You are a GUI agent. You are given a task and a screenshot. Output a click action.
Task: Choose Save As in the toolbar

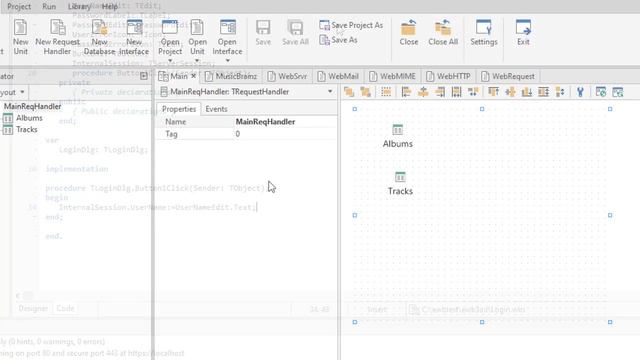[x=338, y=40]
